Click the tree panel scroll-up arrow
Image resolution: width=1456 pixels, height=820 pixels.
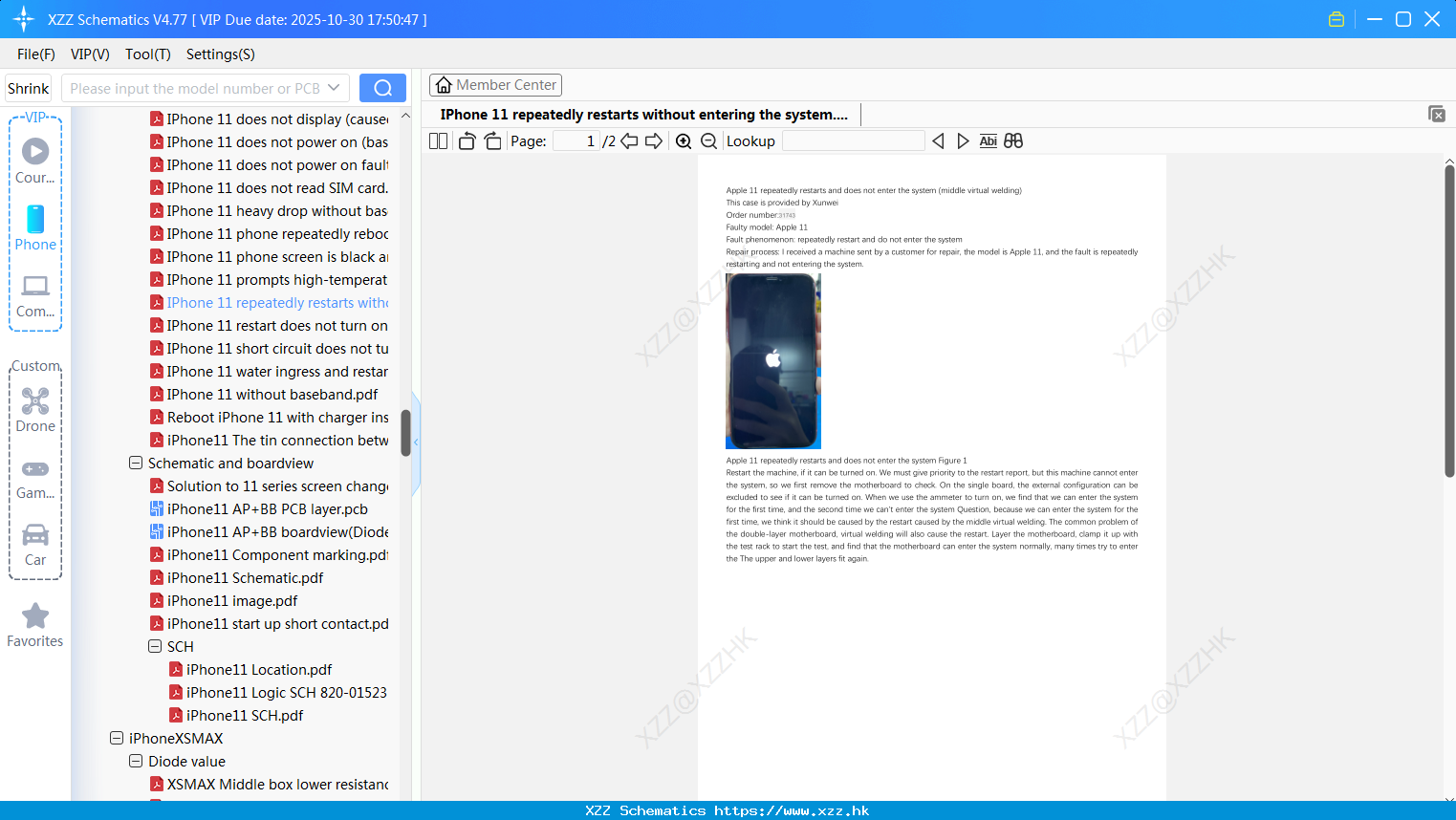[405, 116]
